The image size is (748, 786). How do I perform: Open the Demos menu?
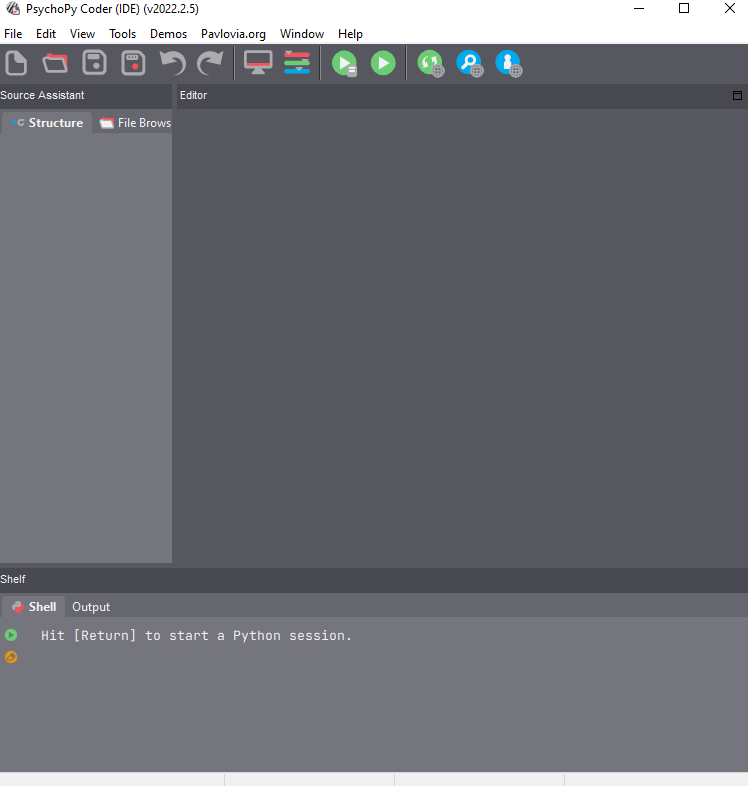click(168, 34)
